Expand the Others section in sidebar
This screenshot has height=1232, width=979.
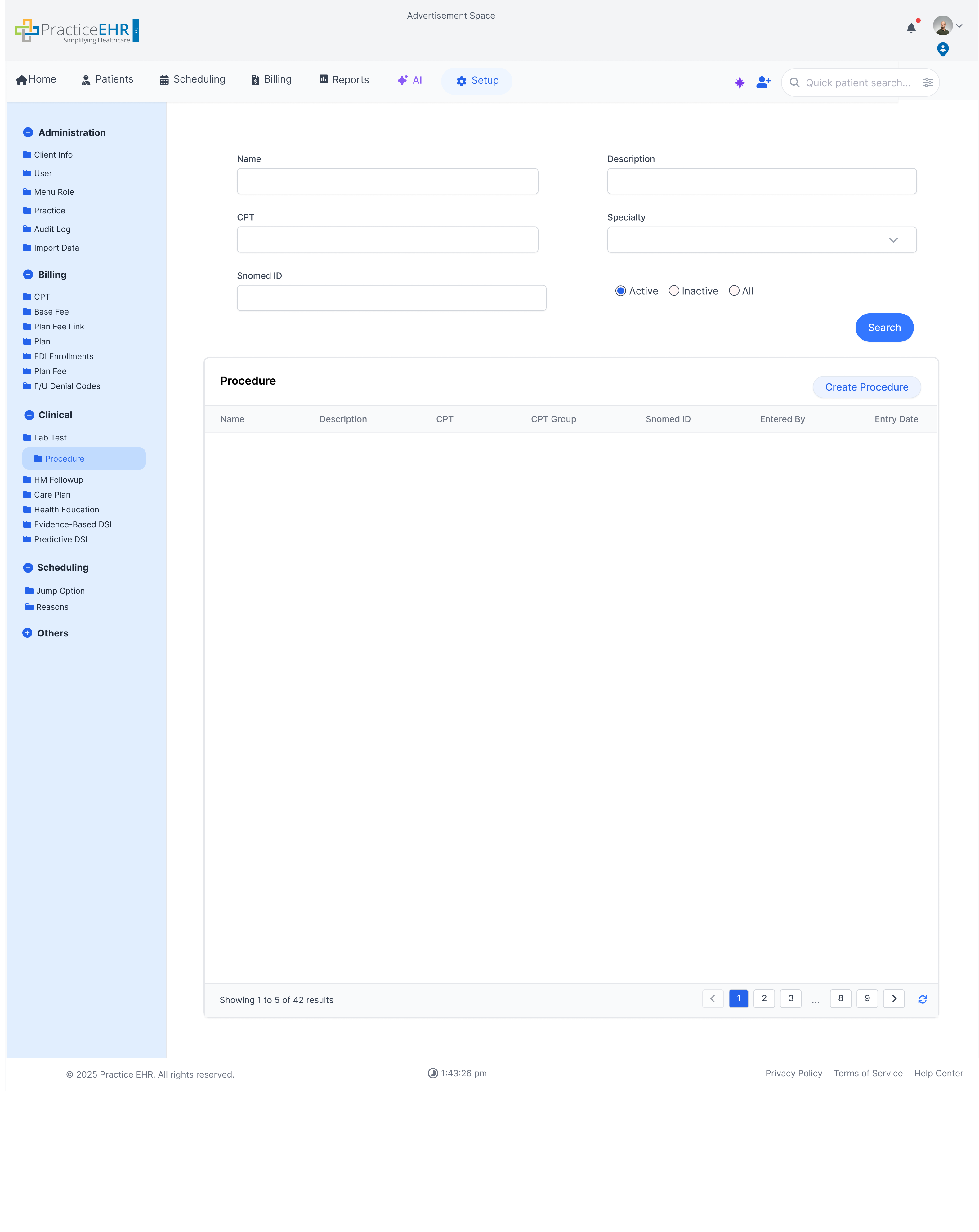28,632
